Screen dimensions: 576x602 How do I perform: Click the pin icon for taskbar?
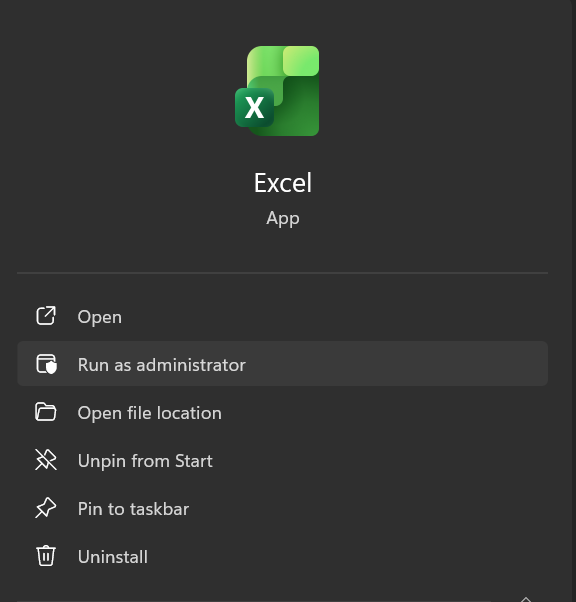click(x=46, y=508)
